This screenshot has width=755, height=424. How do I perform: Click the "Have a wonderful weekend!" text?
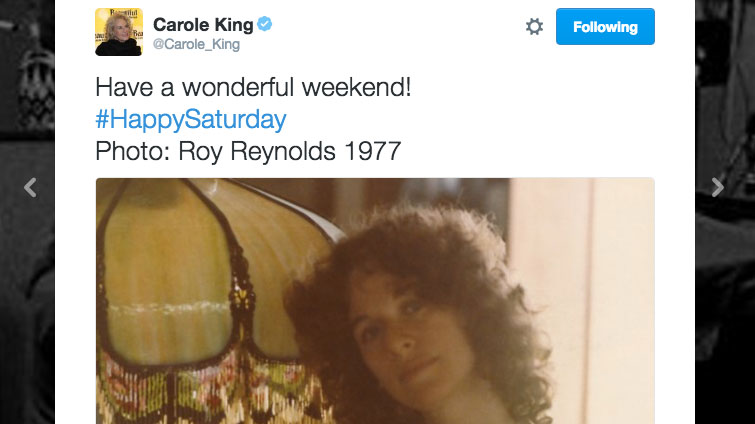click(253, 88)
